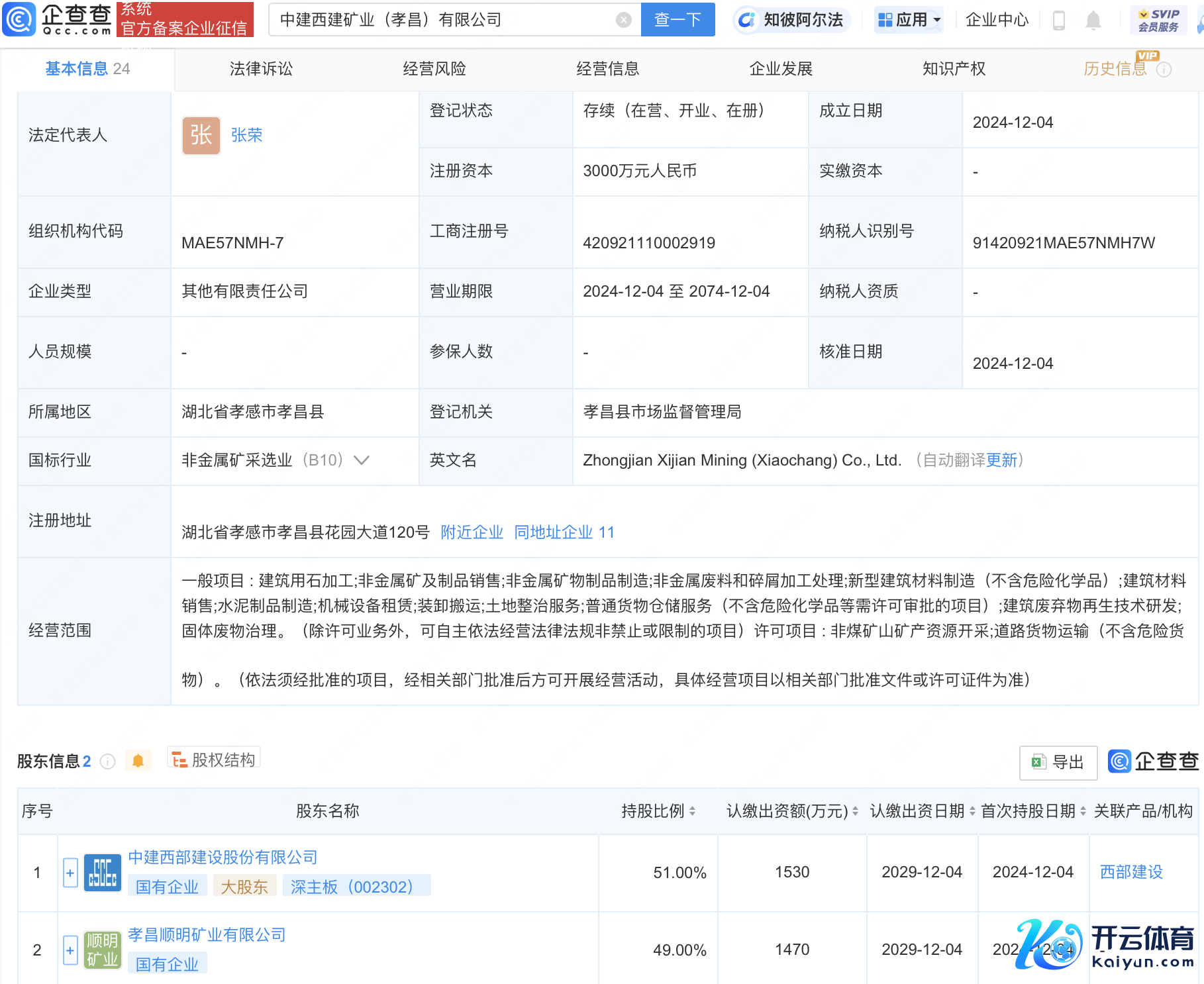Screen dimensions: 1204x984
Task: Click the shareholder info alert bell
Action: (138, 761)
